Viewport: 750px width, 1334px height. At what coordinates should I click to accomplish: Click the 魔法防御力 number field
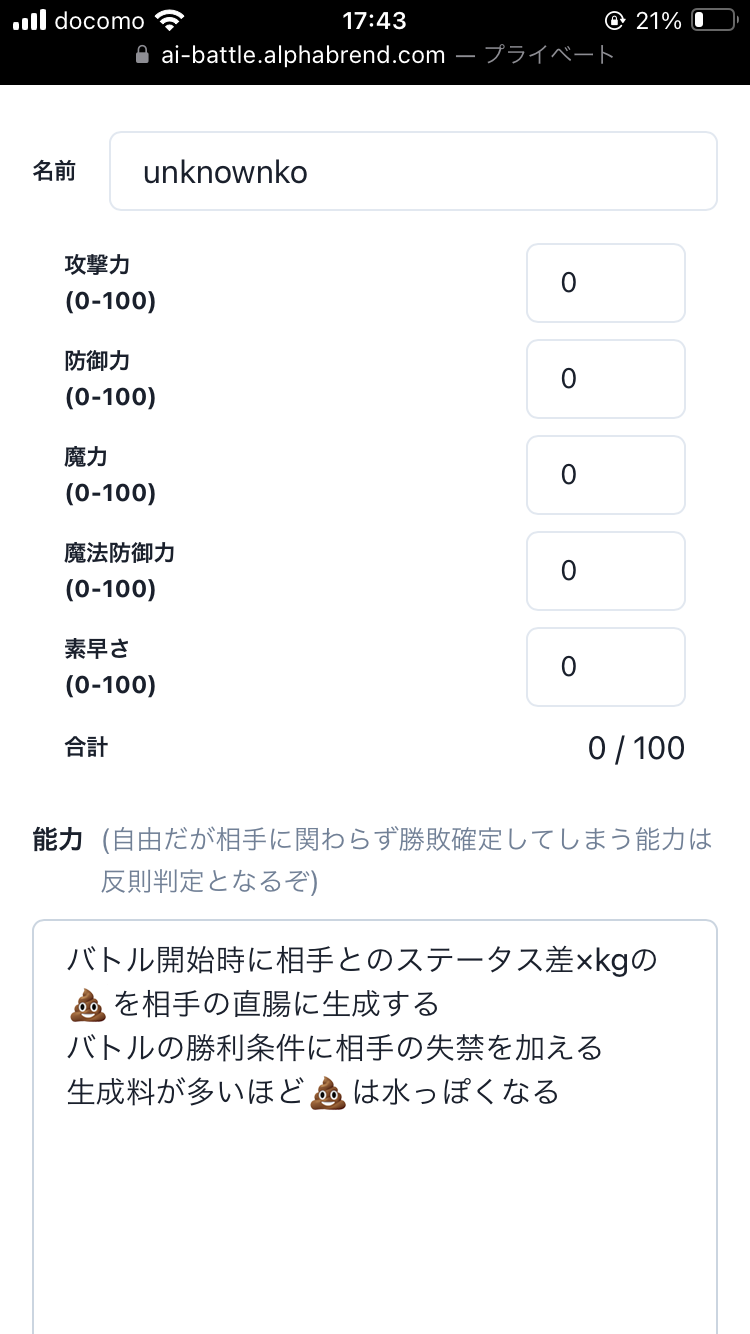tap(605, 571)
